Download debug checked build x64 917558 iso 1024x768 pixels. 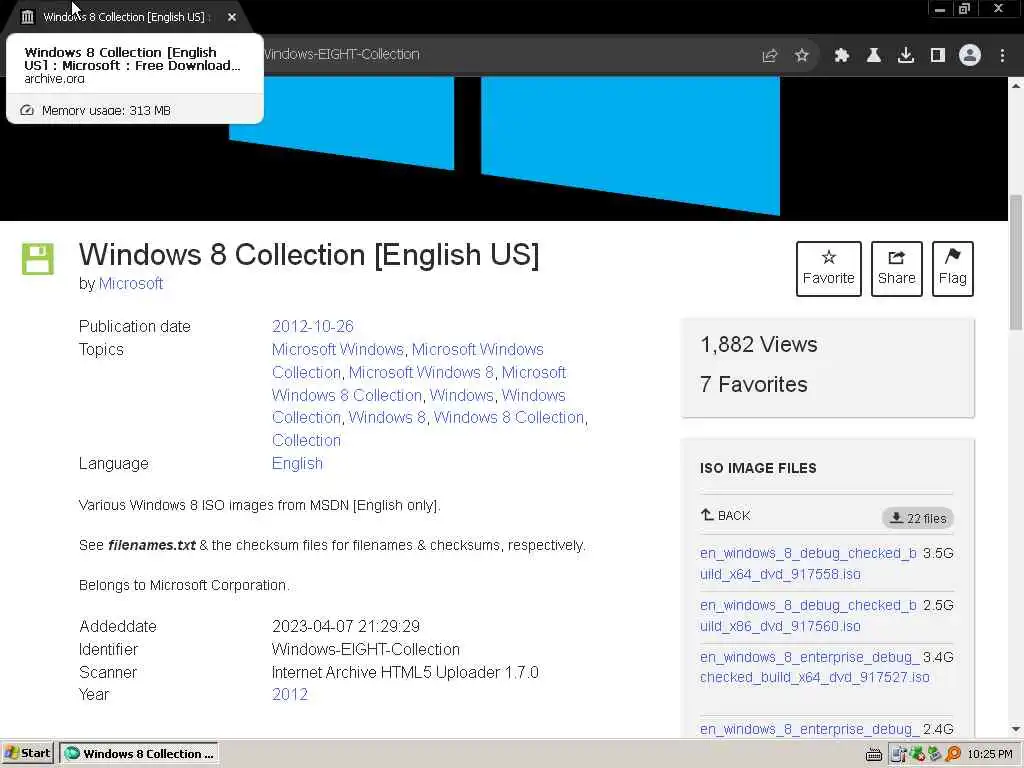pos(808,564)
